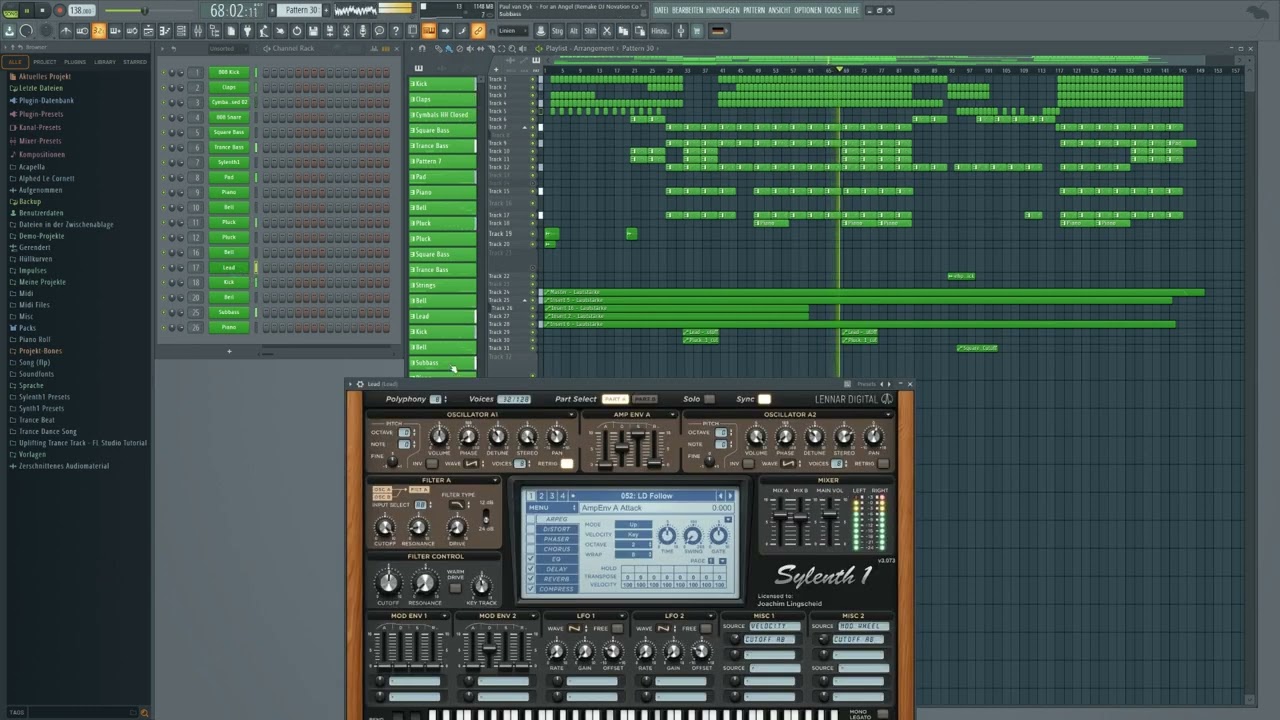Select the LIBRARY tab in the browser
Viewport: 1280px width, 720px height.
[x=105, y=62]
